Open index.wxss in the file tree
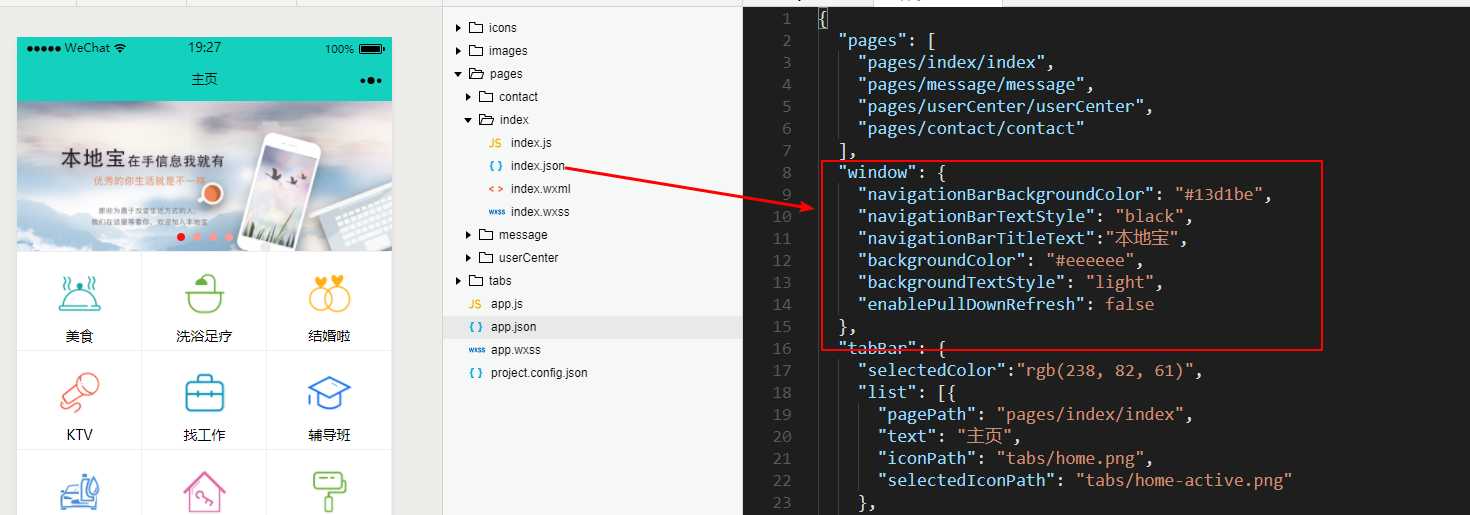This screenshot has width=1470, height=515. click(539, 212)
